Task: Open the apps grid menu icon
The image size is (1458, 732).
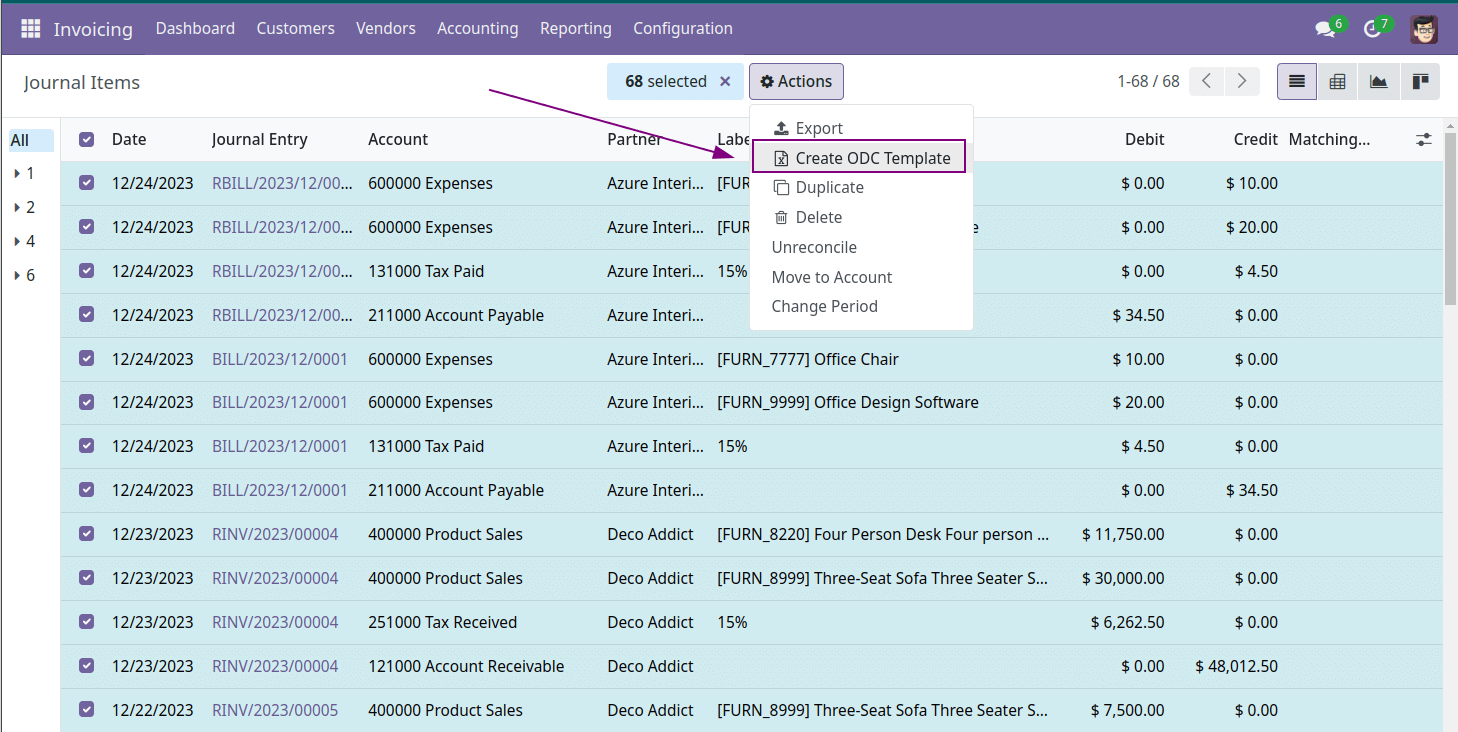Action: tap(30, 29)
